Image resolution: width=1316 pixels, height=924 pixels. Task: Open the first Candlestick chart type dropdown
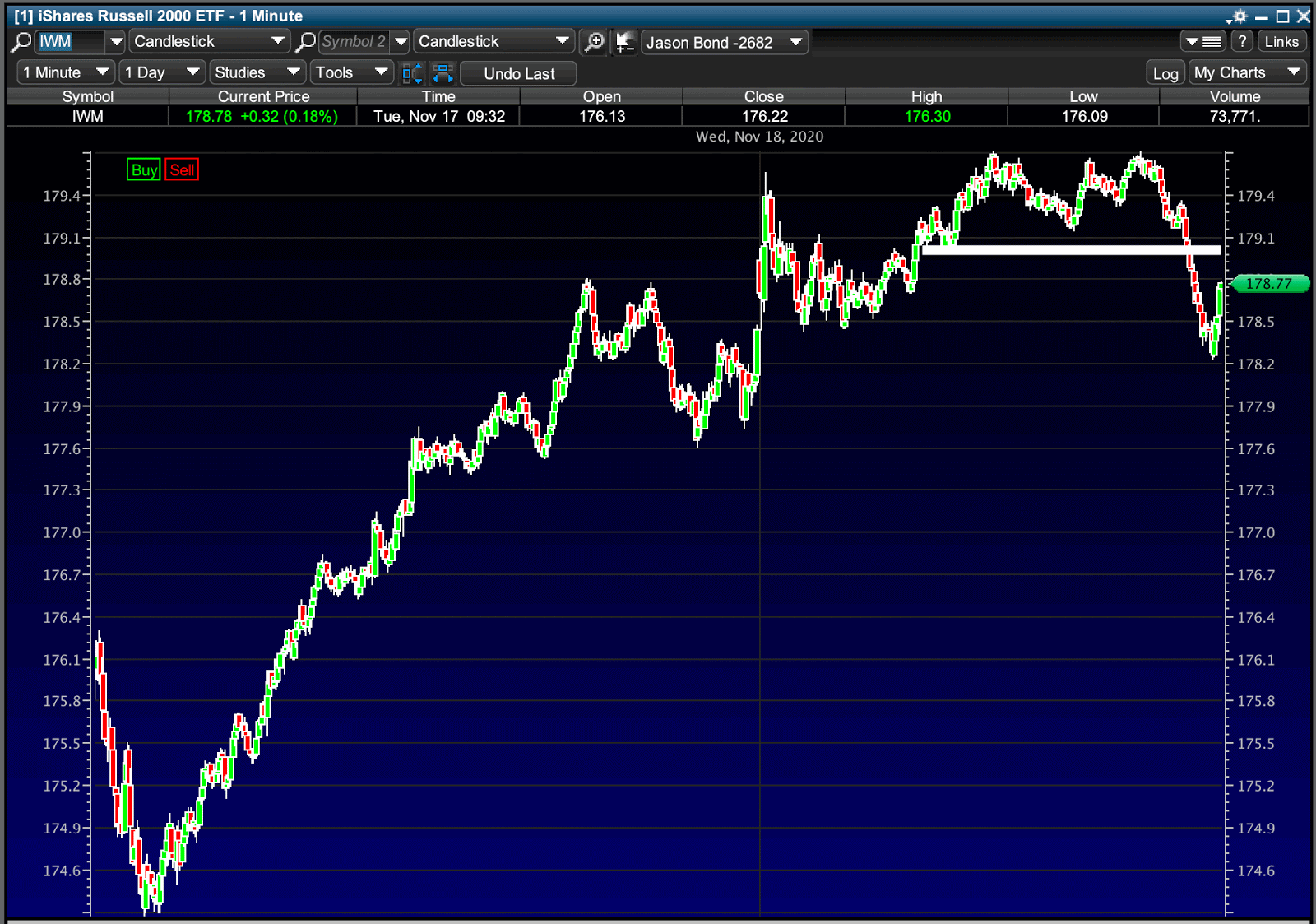coord(209,42)
